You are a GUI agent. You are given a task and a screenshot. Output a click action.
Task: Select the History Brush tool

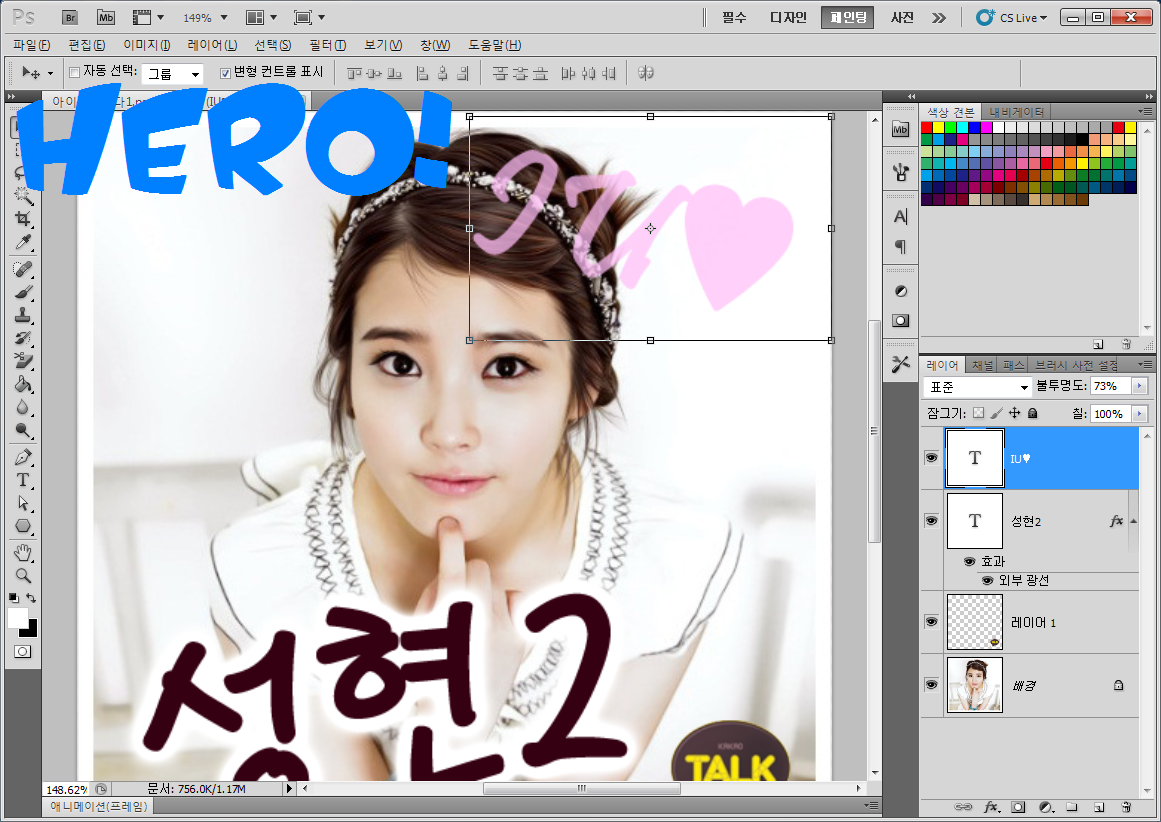click(x=23, y=338)
